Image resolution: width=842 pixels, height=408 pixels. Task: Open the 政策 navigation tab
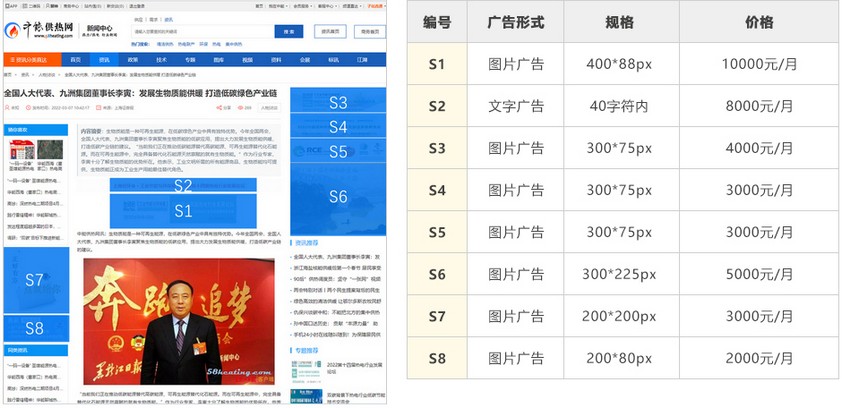click(133, 60)
